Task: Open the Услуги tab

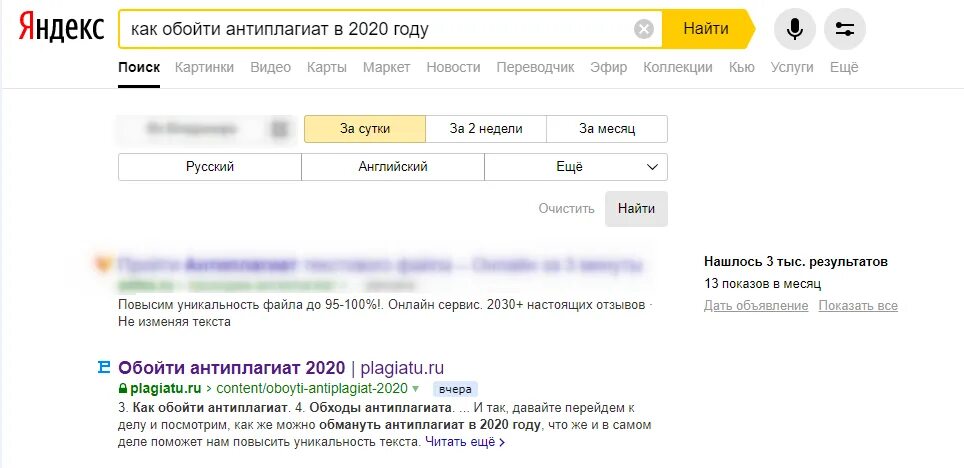Action: click(792, 68)
